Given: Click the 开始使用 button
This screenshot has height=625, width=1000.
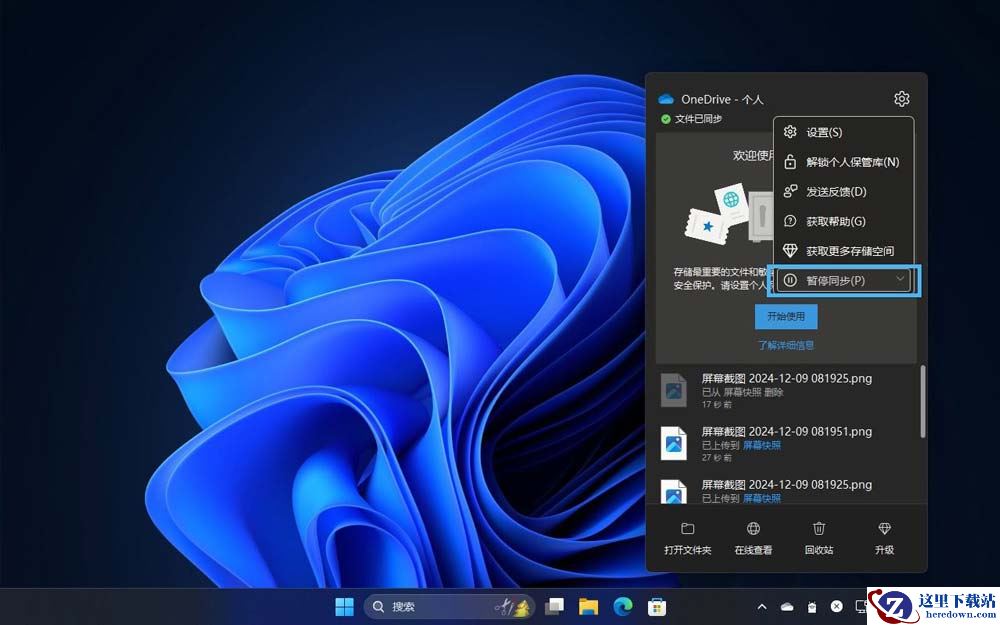Looking at the screenshot, I should point(786,316).
